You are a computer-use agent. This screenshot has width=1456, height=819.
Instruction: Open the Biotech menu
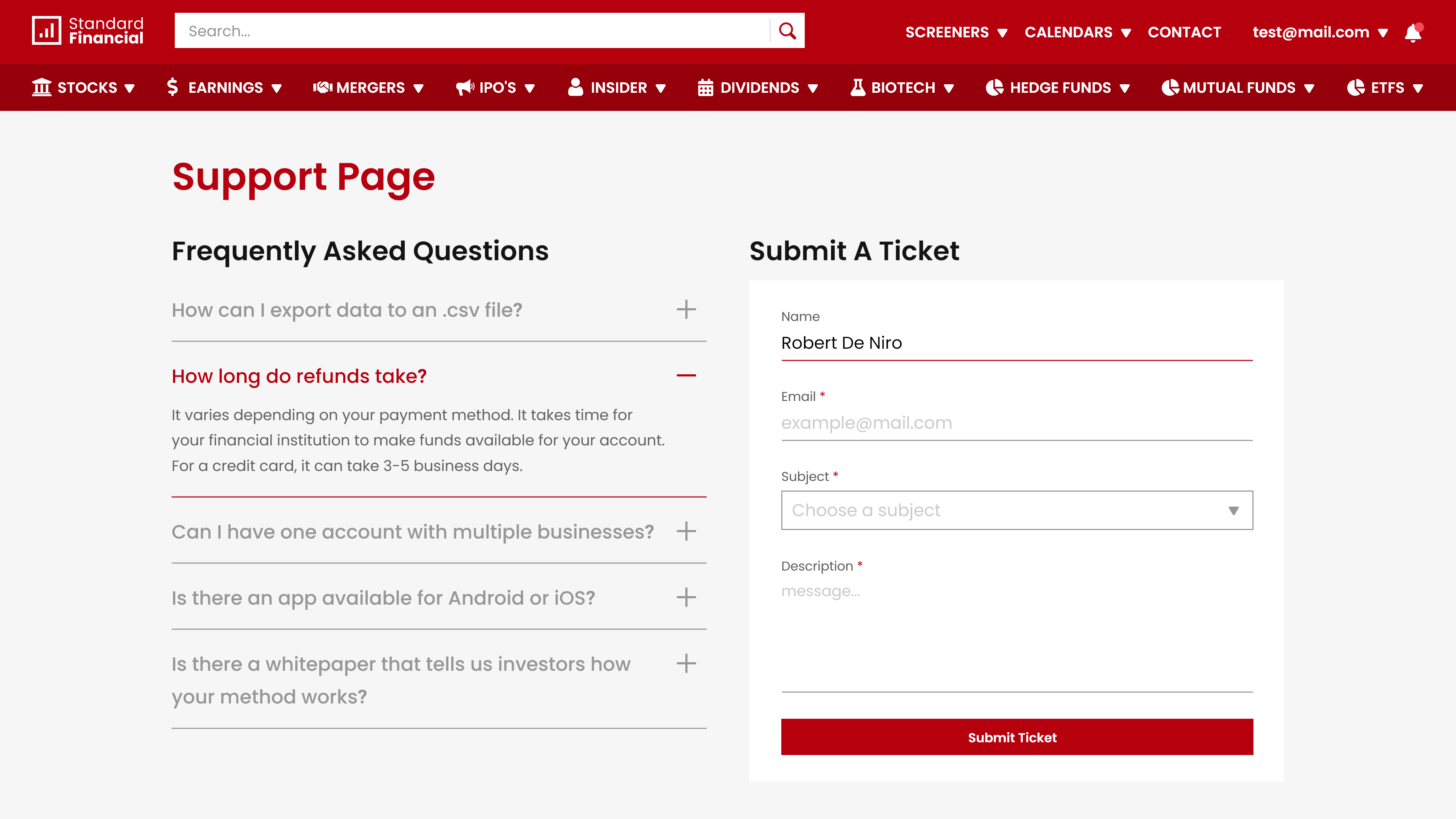click(903, 88)
